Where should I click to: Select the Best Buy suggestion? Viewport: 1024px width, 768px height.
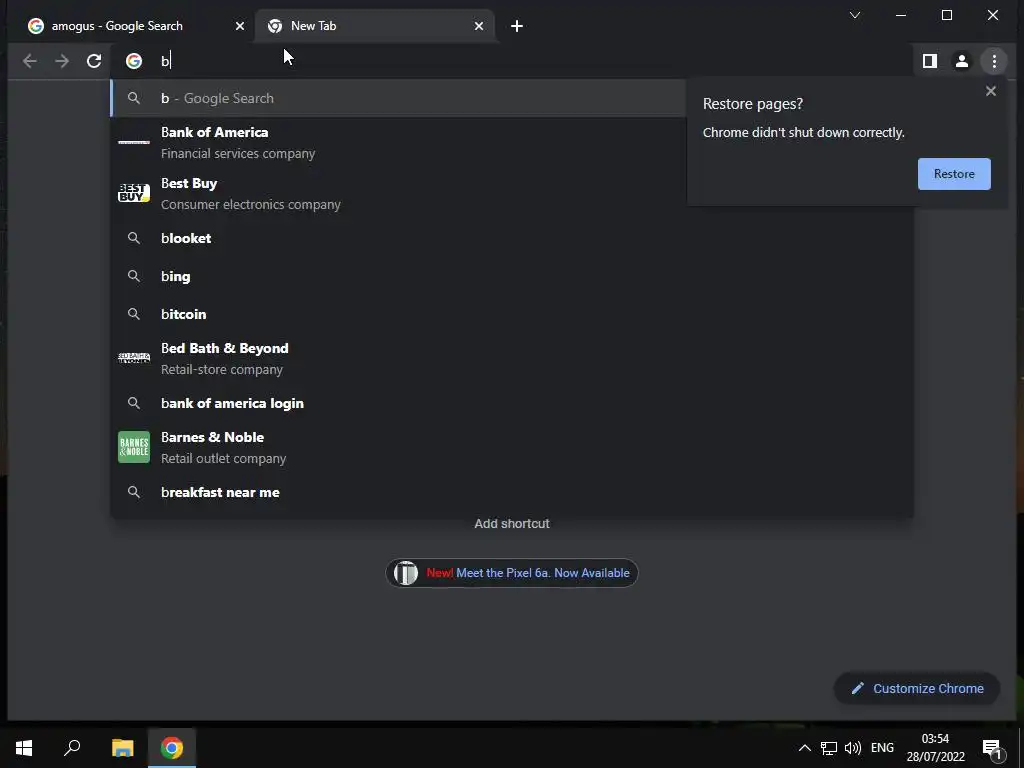pyautogui.click(x=398, y=193)
